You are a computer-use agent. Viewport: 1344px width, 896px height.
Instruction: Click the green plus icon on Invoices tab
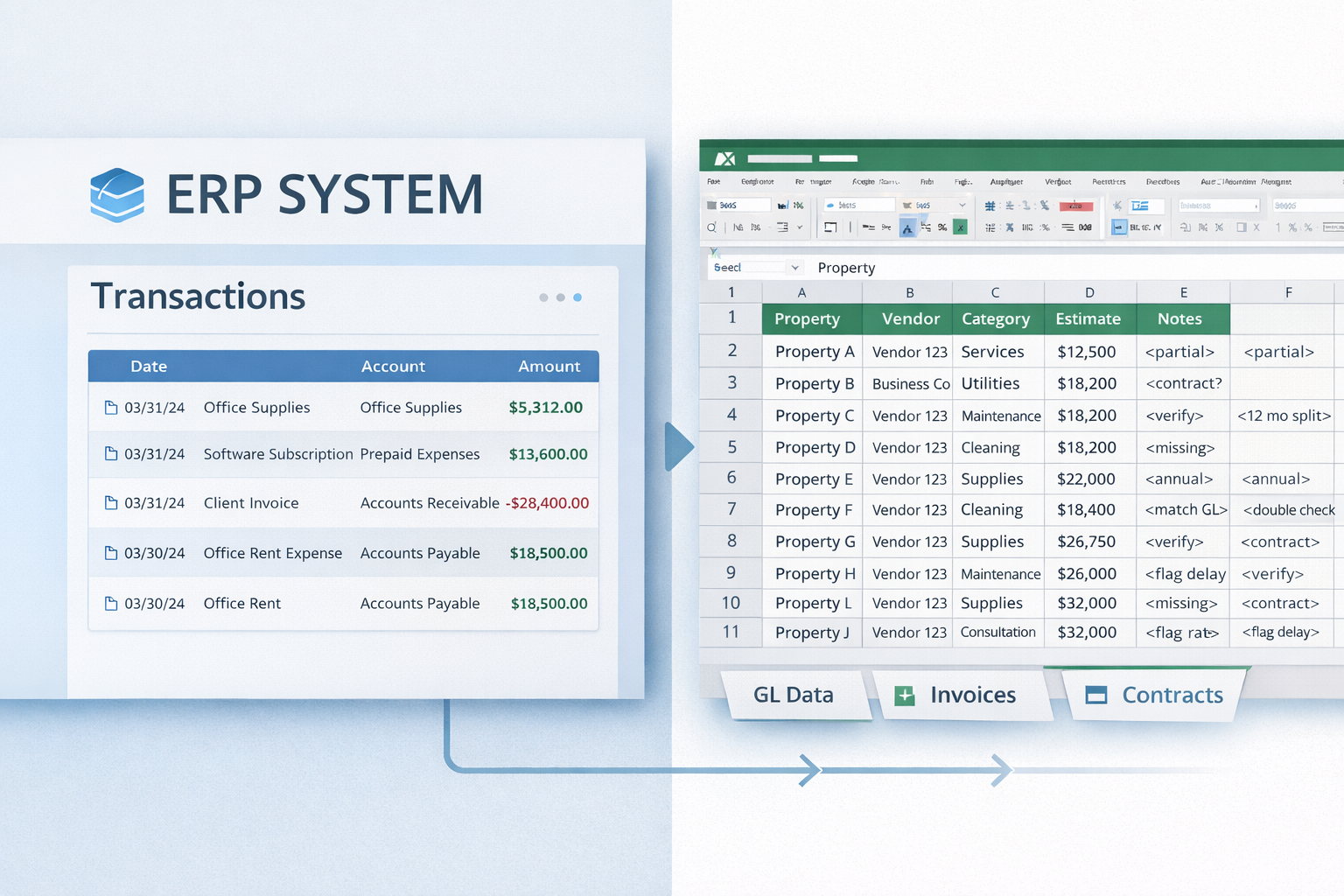[x=905, y=696]
